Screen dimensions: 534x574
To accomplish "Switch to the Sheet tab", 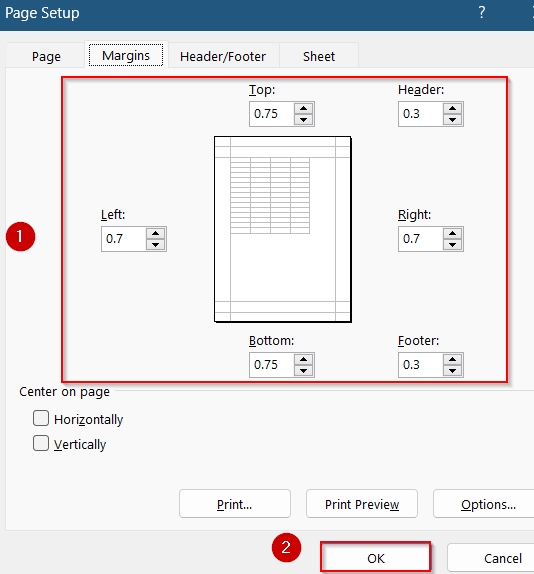I will (x=319, y=56).
